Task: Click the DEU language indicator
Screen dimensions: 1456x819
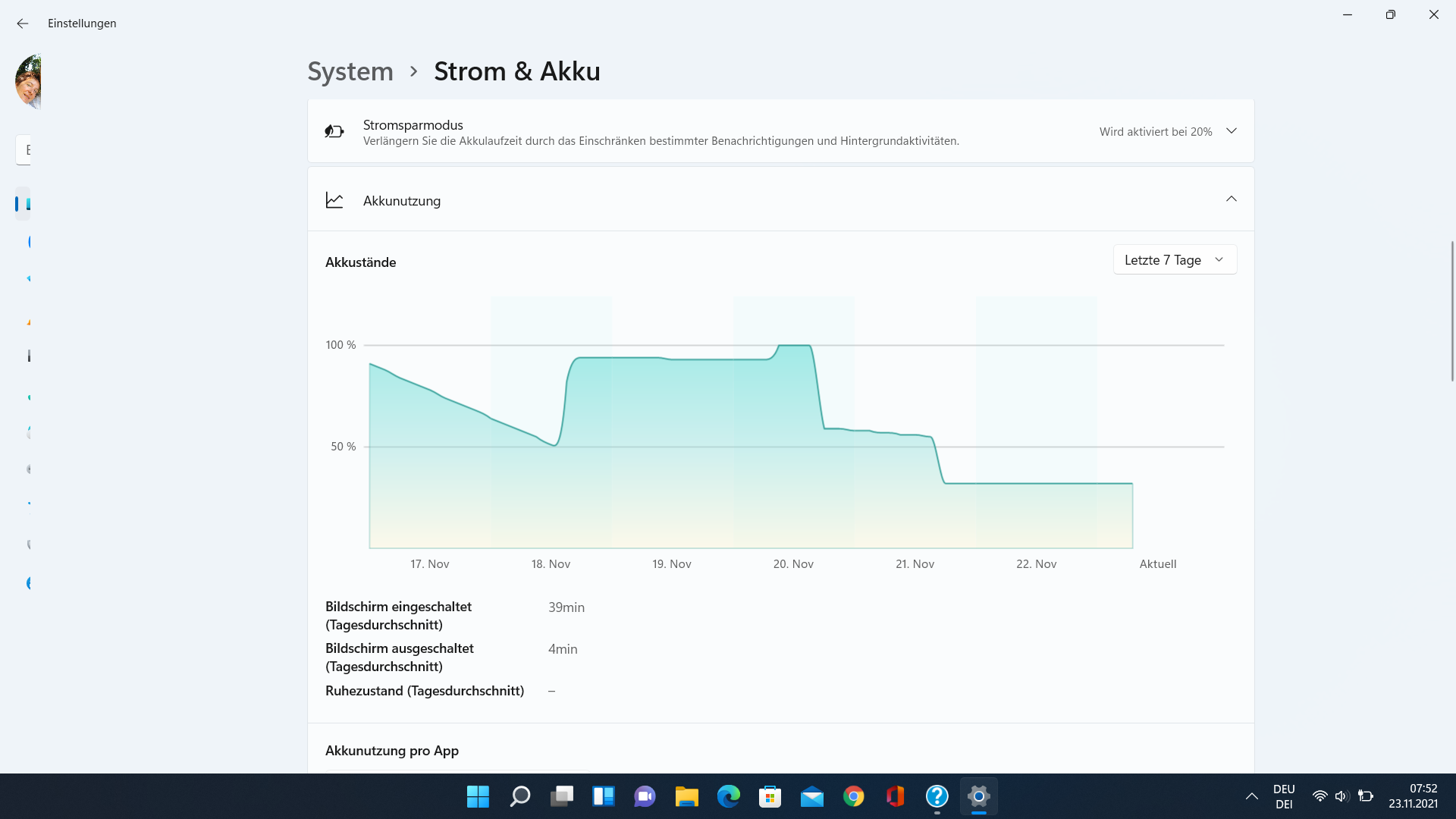Action: [1284, 796]
